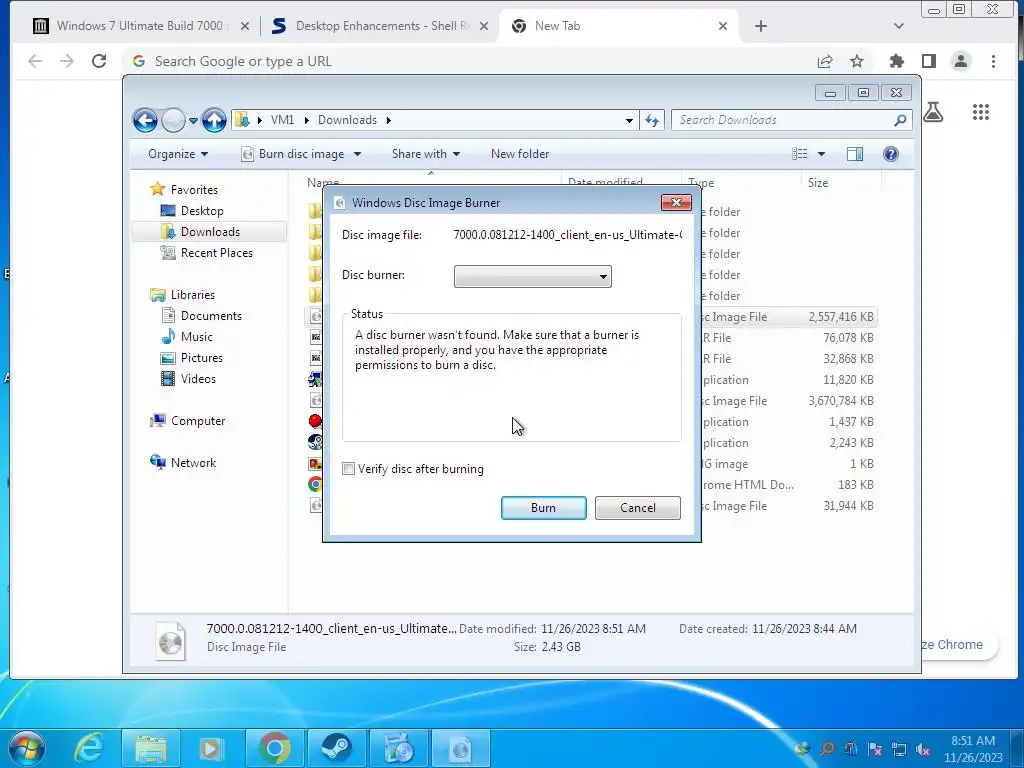Enable Verify disc after burning checkbox
The height and width of the screenshot is (768, 1024).
(349, 469)
